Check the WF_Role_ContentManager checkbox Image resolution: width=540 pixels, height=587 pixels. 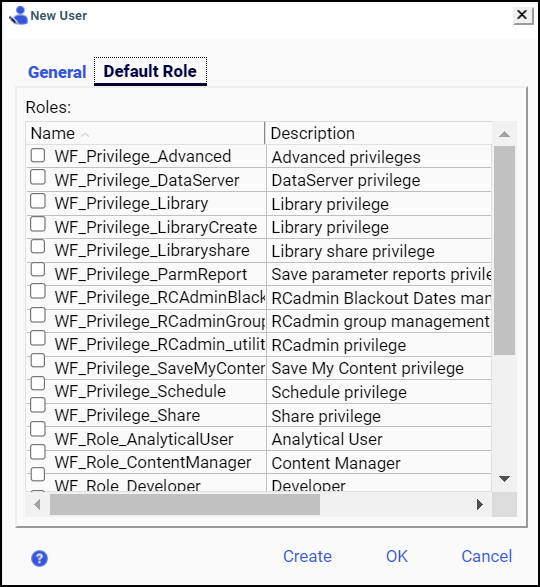coord(38,452)
